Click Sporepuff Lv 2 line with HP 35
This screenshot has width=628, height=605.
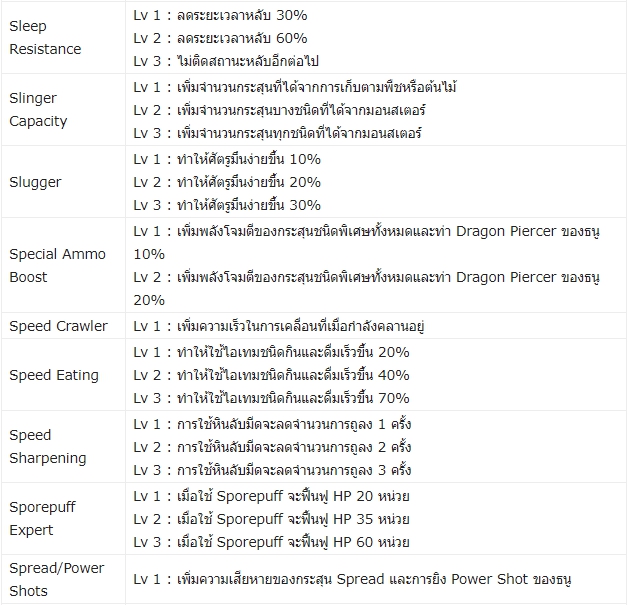coord(271,519)
